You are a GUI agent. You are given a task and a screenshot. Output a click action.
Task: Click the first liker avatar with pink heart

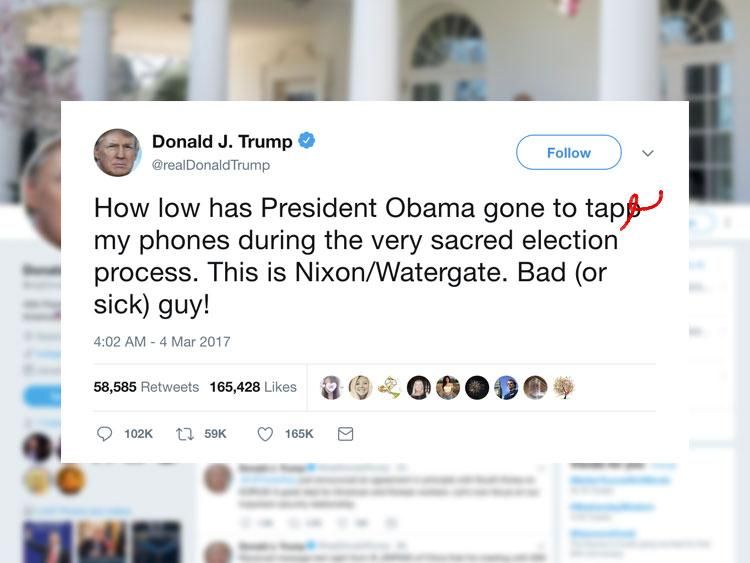coord(331,387)
